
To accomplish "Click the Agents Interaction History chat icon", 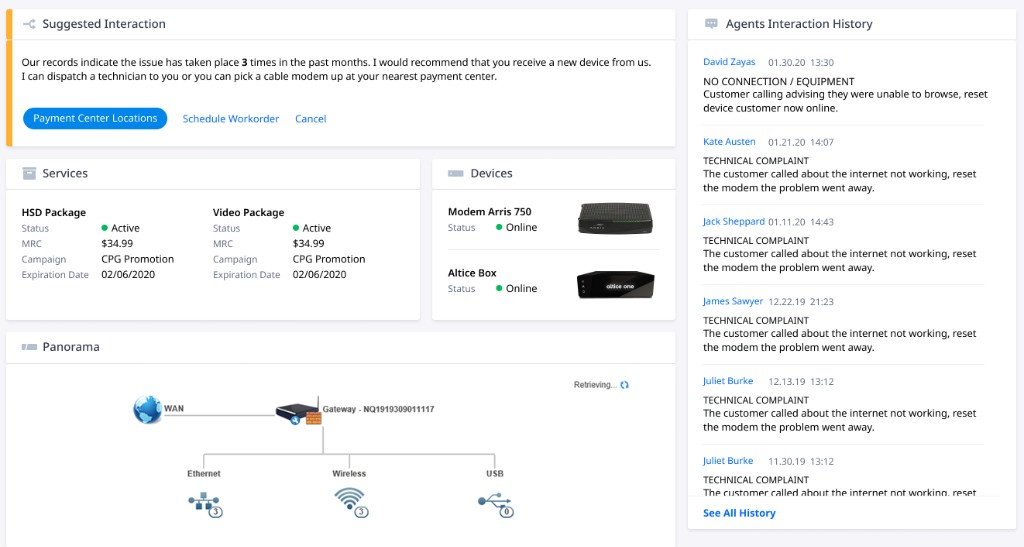I will click(711, 24).
